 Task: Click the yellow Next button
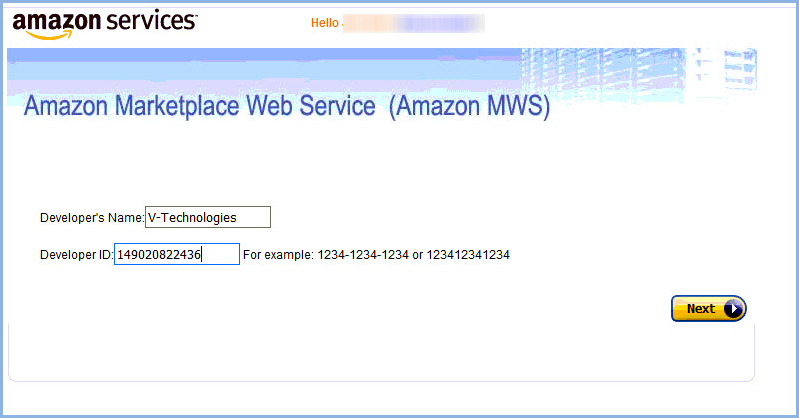click(708, 308)
